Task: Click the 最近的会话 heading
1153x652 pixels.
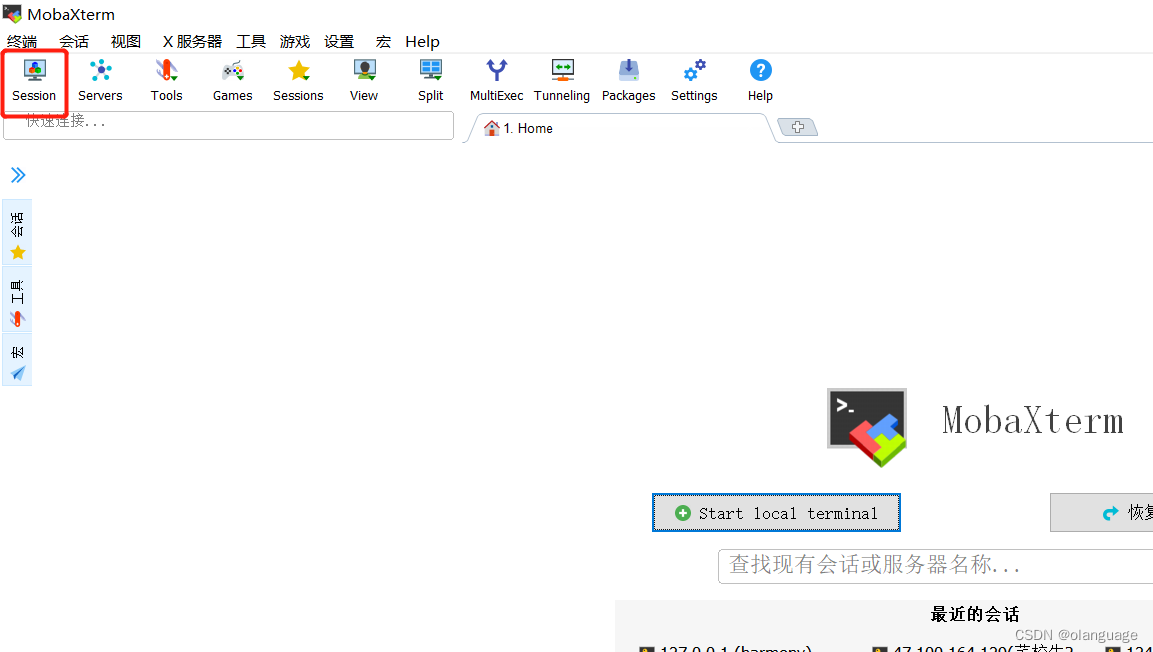Action: point(975,615)
